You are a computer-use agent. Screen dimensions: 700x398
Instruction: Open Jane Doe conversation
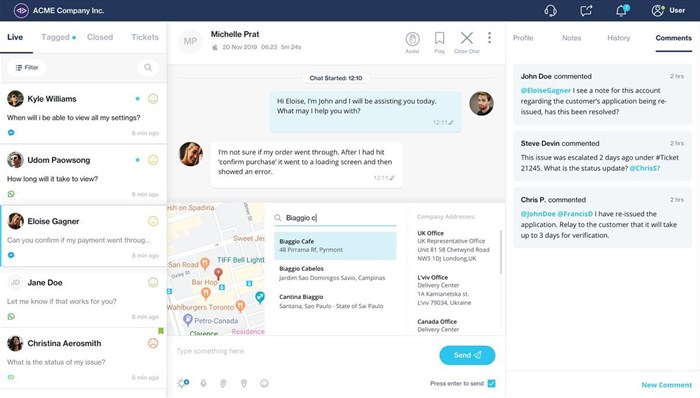point(83,297)
